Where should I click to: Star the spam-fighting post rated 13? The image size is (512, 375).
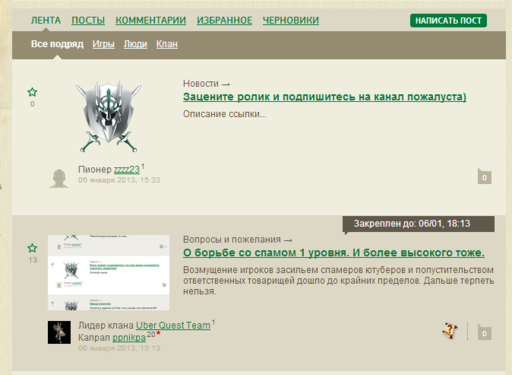pyautogui.click(x=32, y=248)
